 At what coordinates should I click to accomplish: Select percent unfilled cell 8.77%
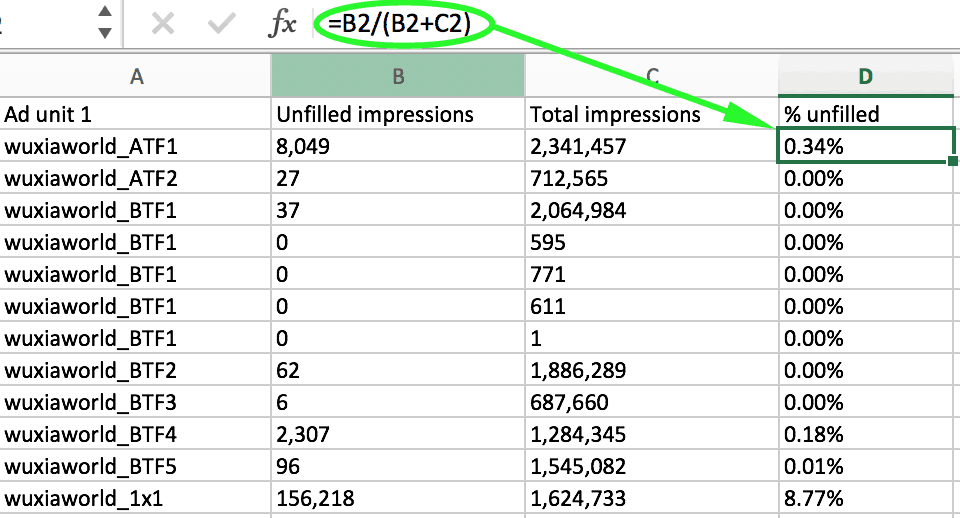tap(866, 498)
